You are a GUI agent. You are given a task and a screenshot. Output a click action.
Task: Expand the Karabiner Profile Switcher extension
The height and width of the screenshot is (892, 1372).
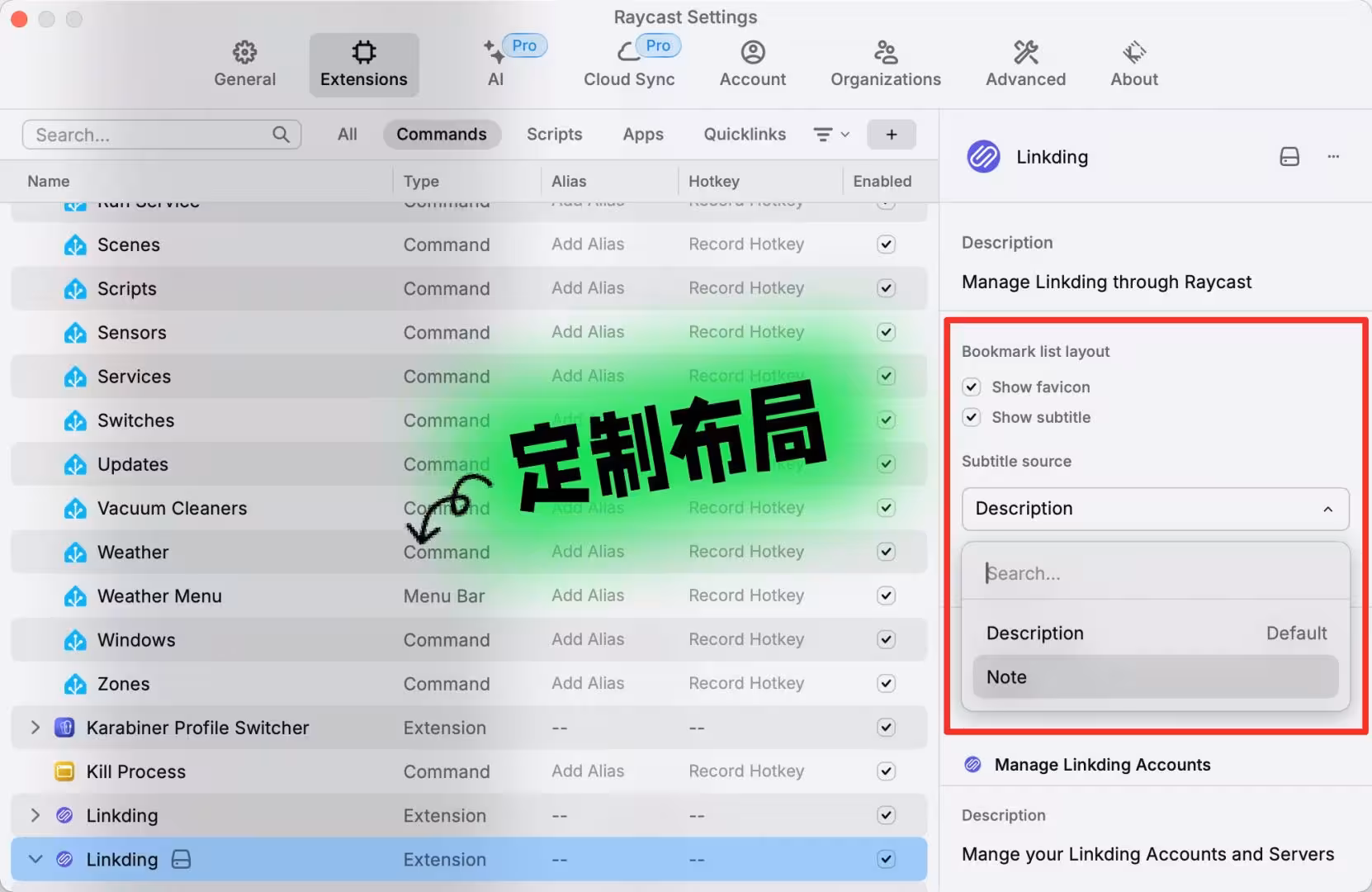pos(35,728)
